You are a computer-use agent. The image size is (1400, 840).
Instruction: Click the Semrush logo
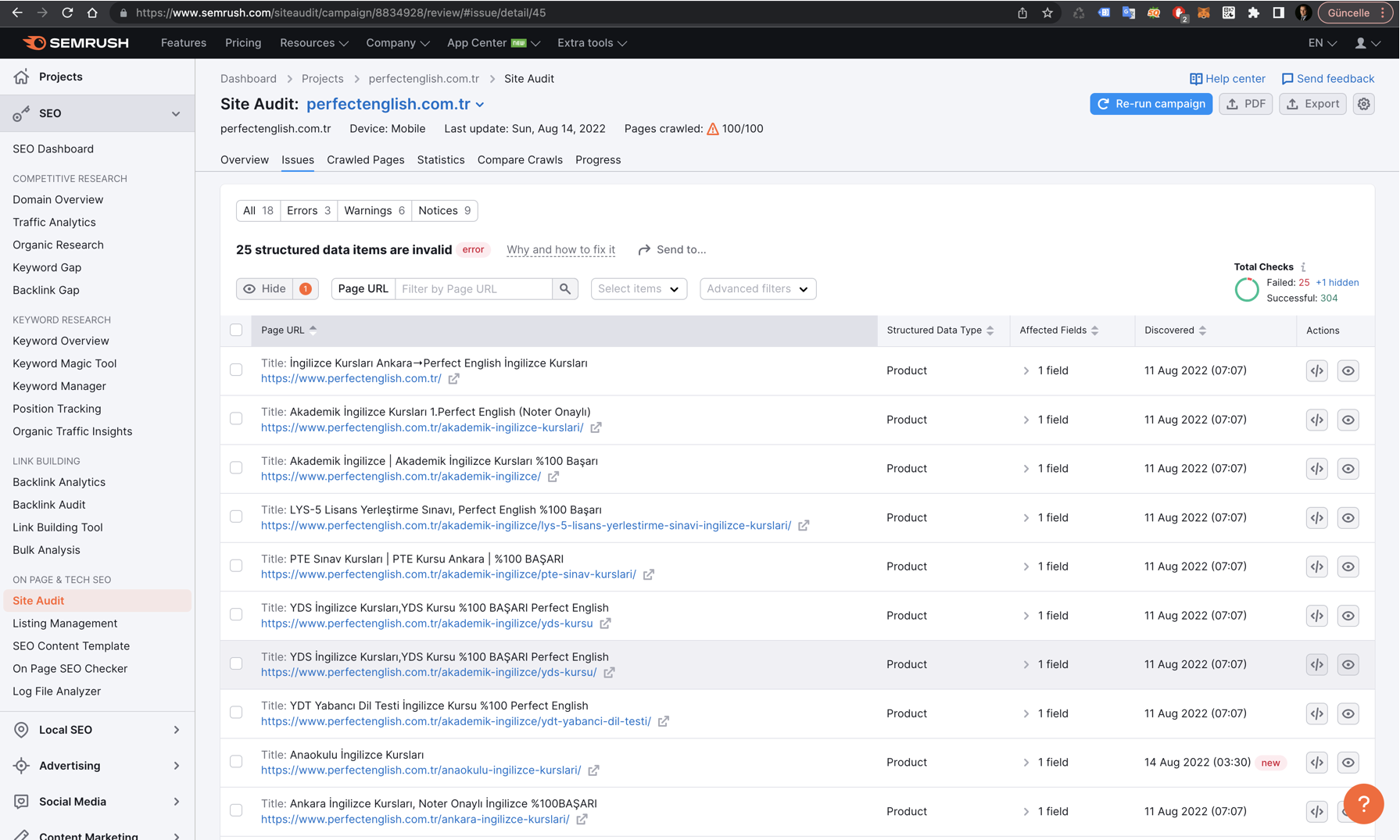click(x=76, y=43)
